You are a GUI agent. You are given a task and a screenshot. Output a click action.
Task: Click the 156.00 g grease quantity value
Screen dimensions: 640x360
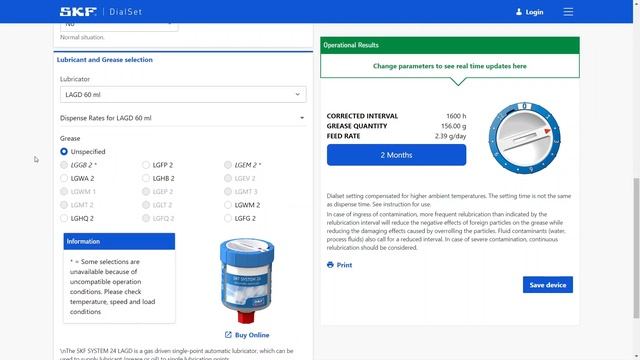coord(453,126)
